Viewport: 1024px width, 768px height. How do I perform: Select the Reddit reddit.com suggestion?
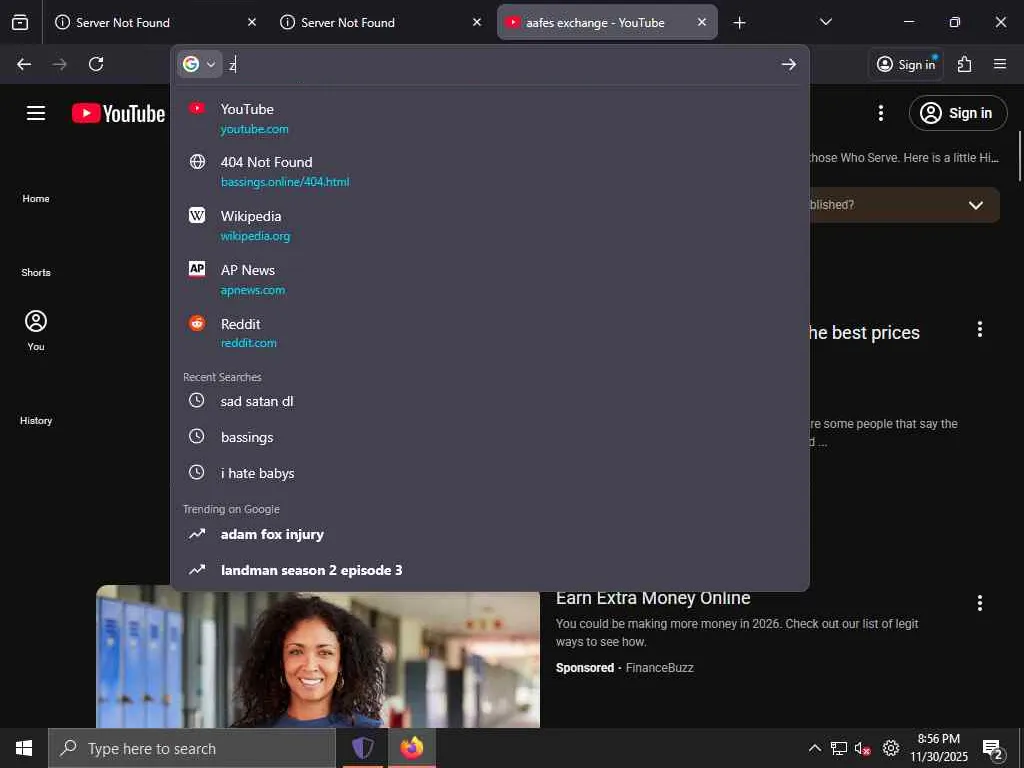[490, 333]
